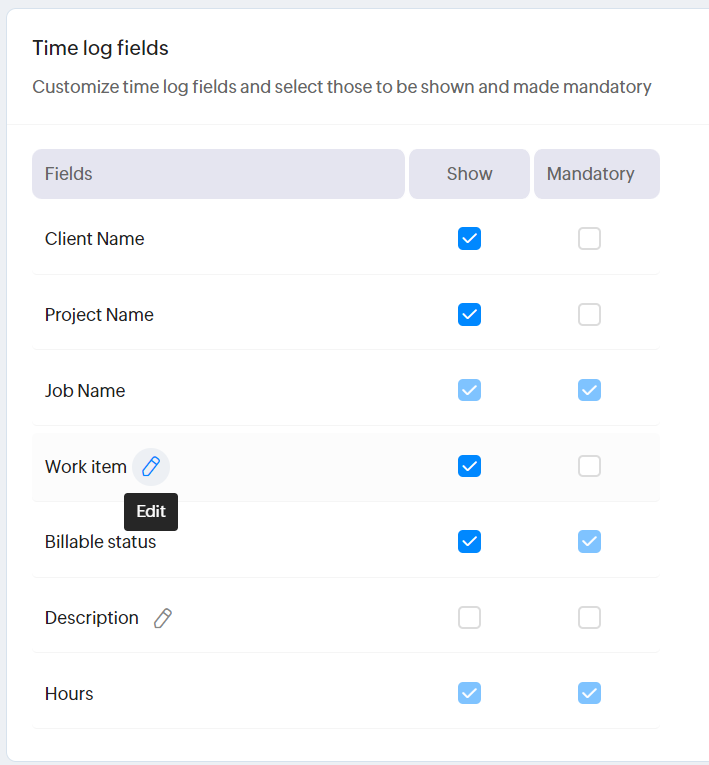Viewport: 709px width, 765px height.
Task: Select the Client Name field row label
Action: [x=94, y=239]
